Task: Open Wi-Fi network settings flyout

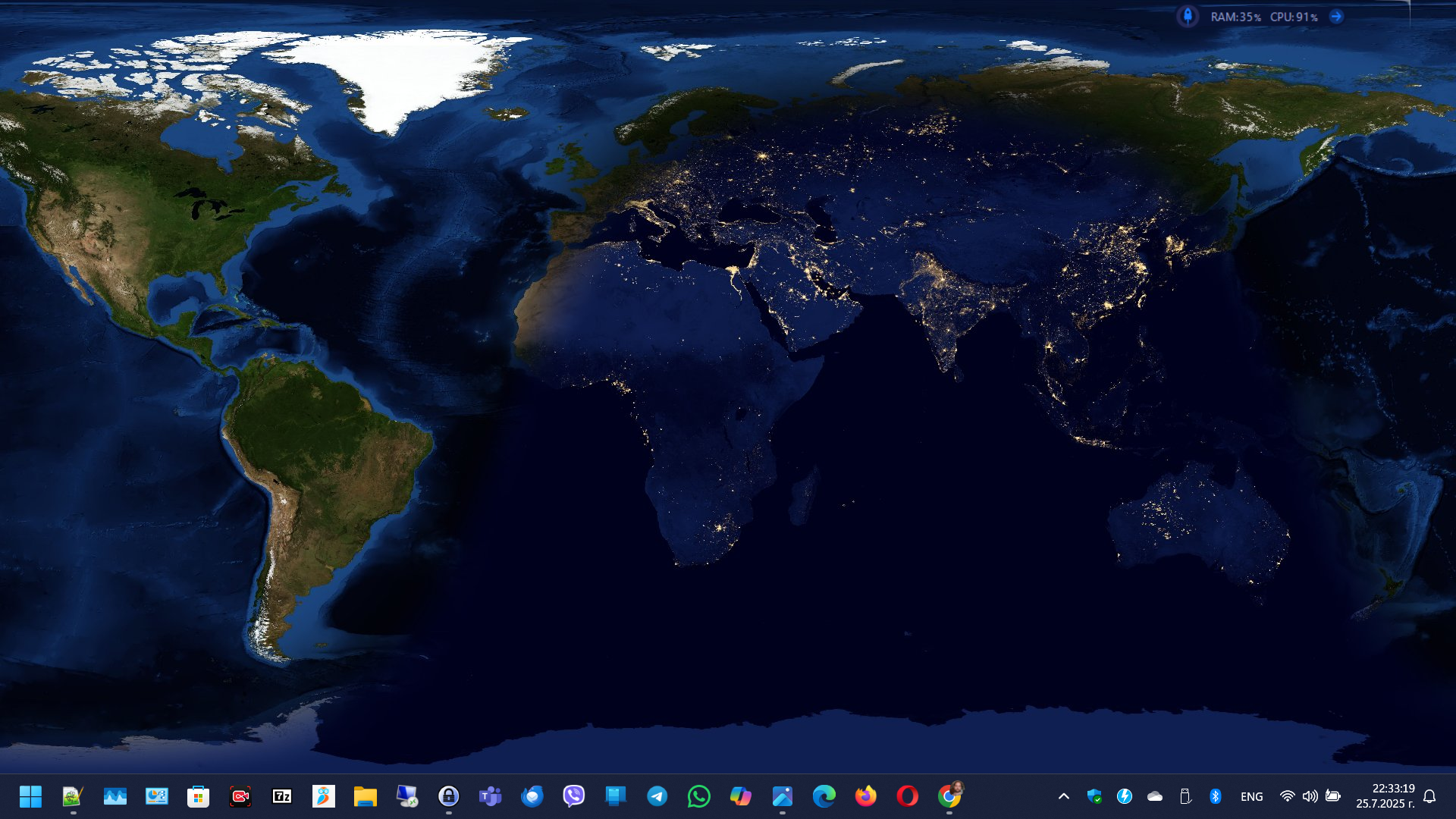Action: pyautogui.click(x=1287, y=796)
